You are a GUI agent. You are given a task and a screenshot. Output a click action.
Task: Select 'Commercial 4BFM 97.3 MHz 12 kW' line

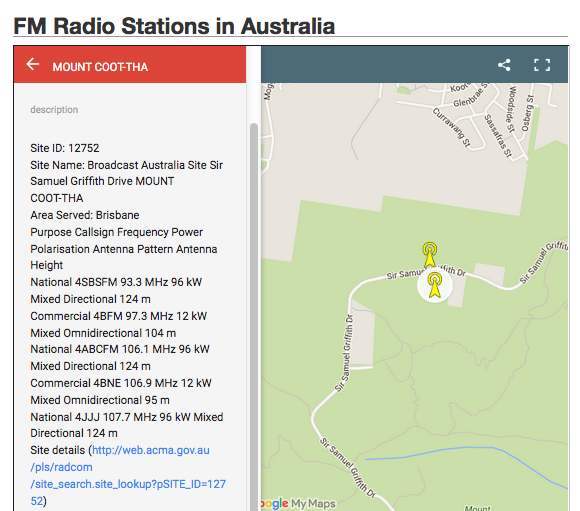[x=118, y=316]
